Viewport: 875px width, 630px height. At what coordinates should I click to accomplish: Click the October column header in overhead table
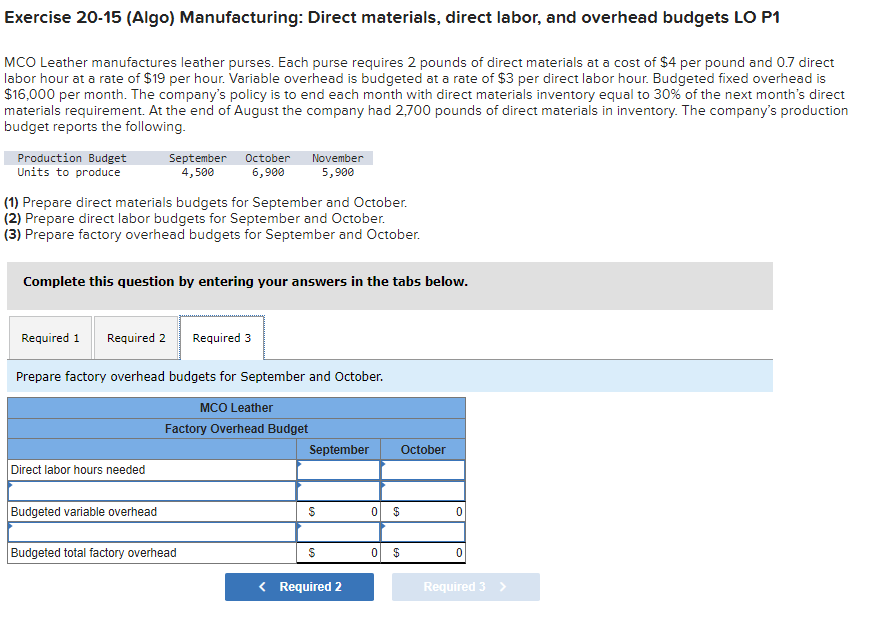[x=423, y=449]
